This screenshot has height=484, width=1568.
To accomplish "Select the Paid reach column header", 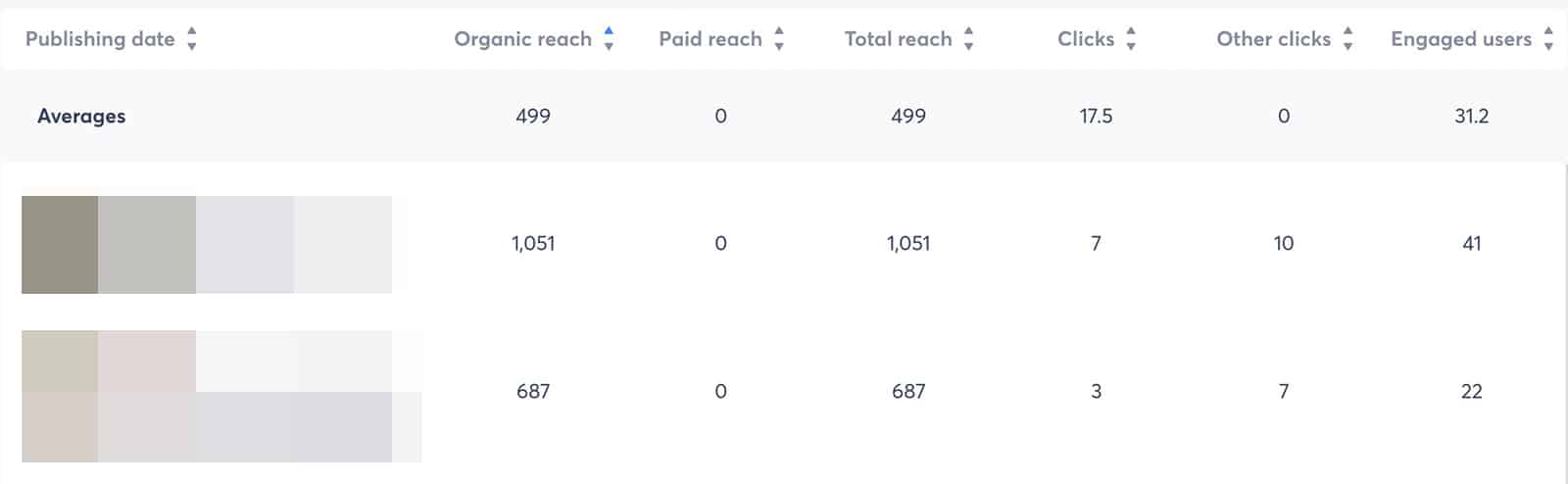I will tap(710, 39).
